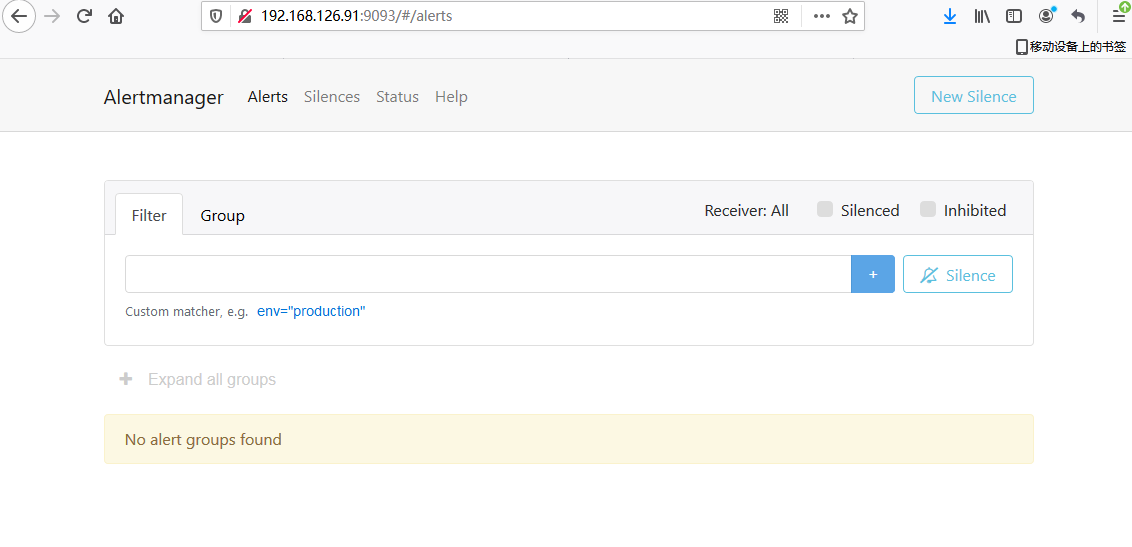Screen dimensions: 1132x547
Task: Switch to the Filter tab
Action: [x=149, y=215]
